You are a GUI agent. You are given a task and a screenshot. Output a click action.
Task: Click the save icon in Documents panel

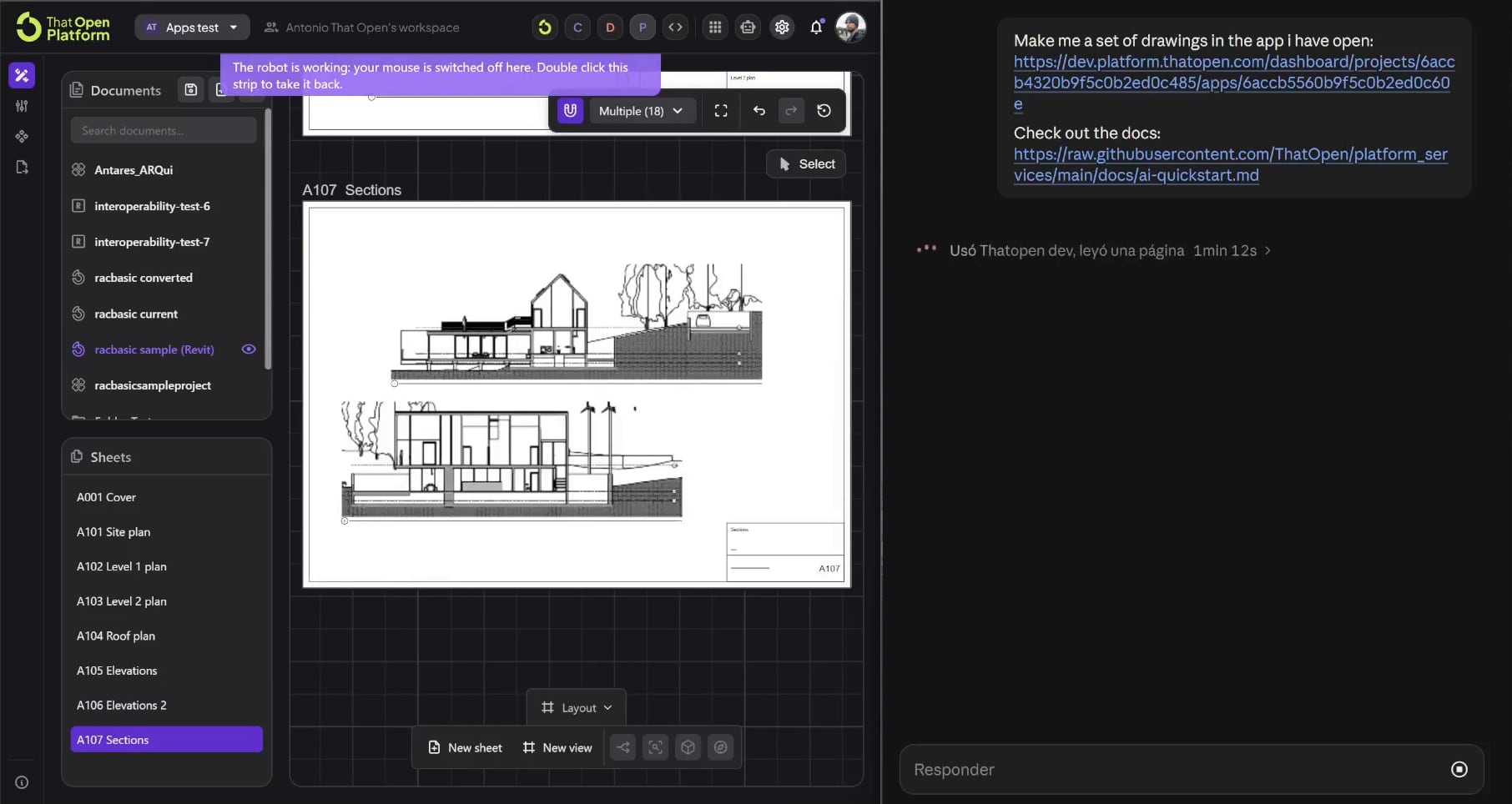[x=191, y=90]
